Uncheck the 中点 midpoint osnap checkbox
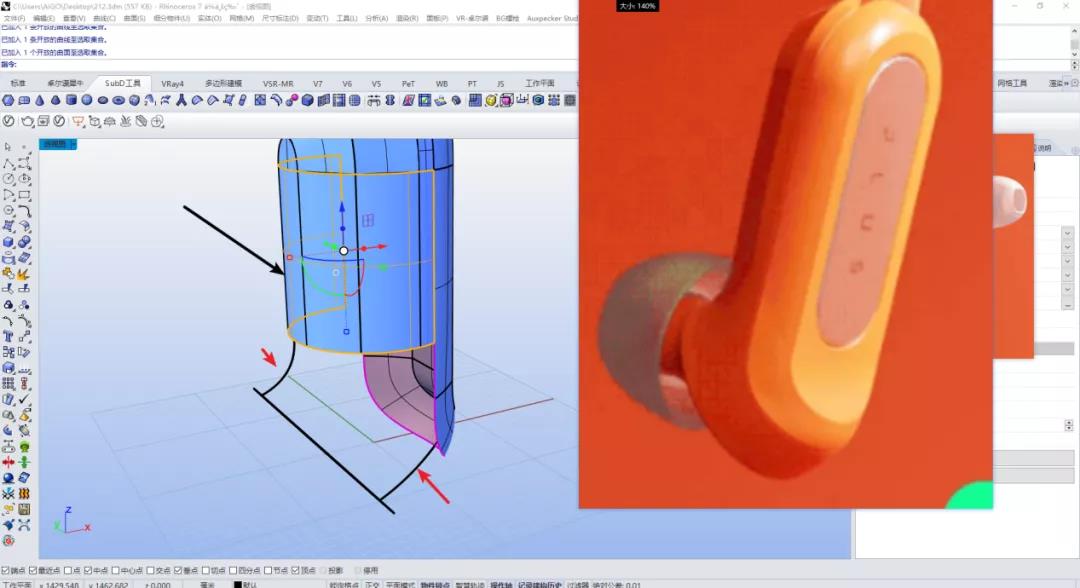 pos(87,570)
